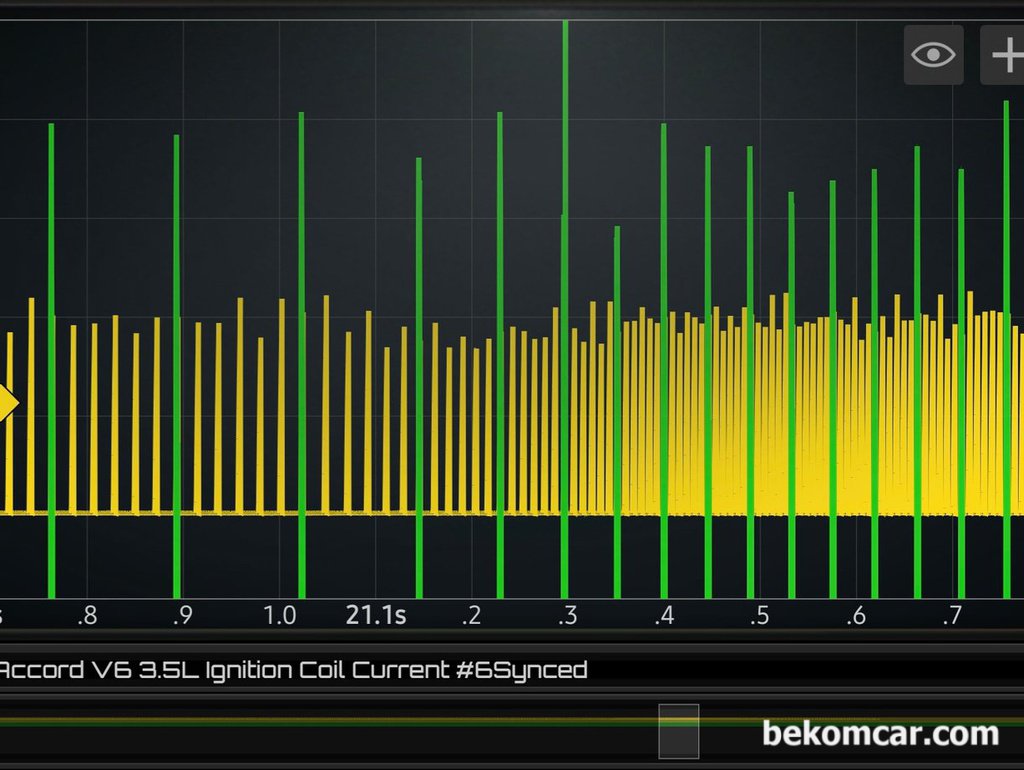Click the .5 tick on time axis
The image size is (1024, 770).
(759, 615)
